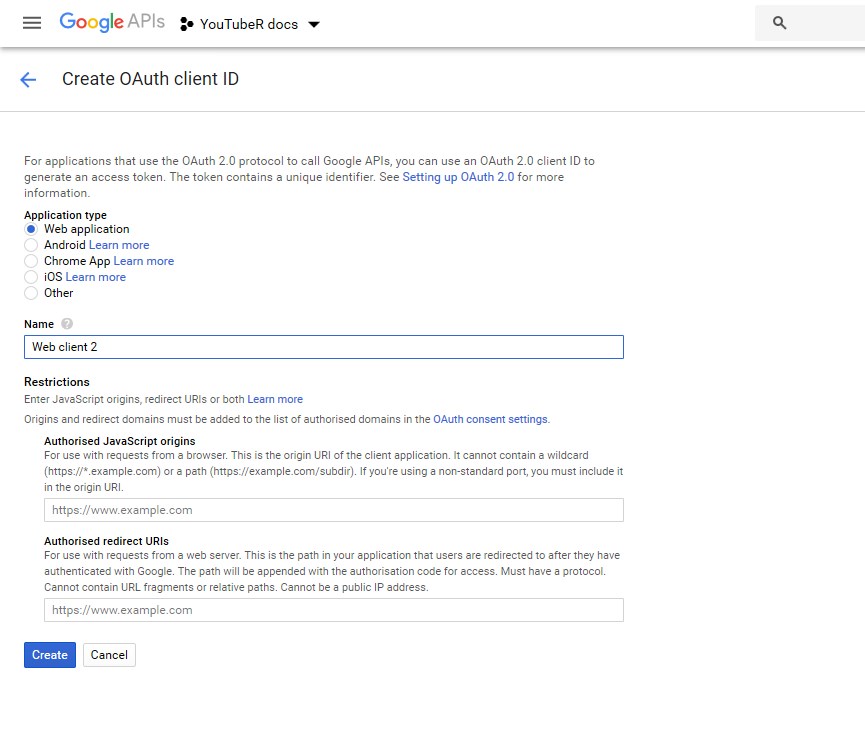Choose the Other application type

[x=31, y=293]
